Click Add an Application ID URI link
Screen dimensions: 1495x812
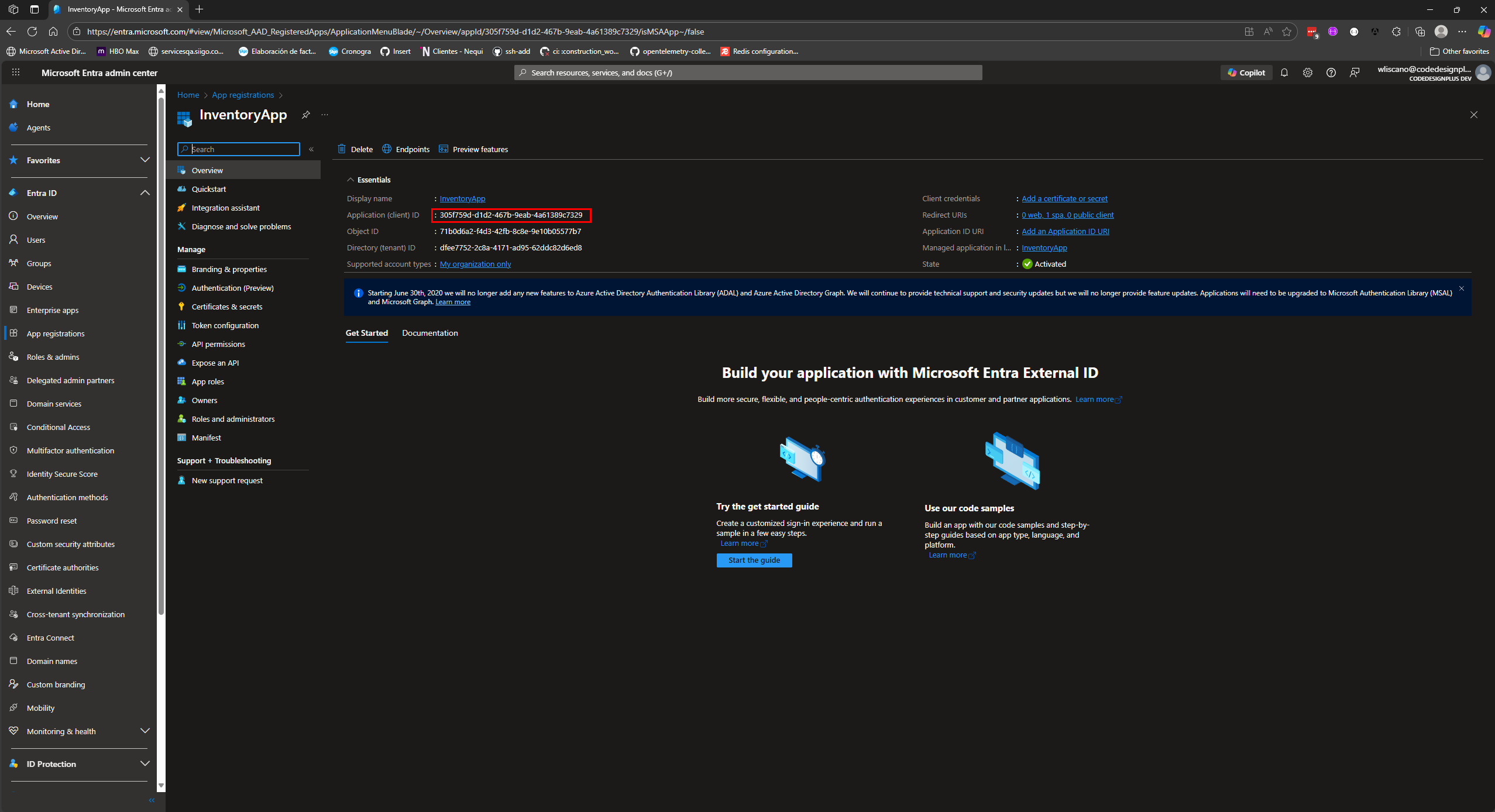[x=1066, y=231]
